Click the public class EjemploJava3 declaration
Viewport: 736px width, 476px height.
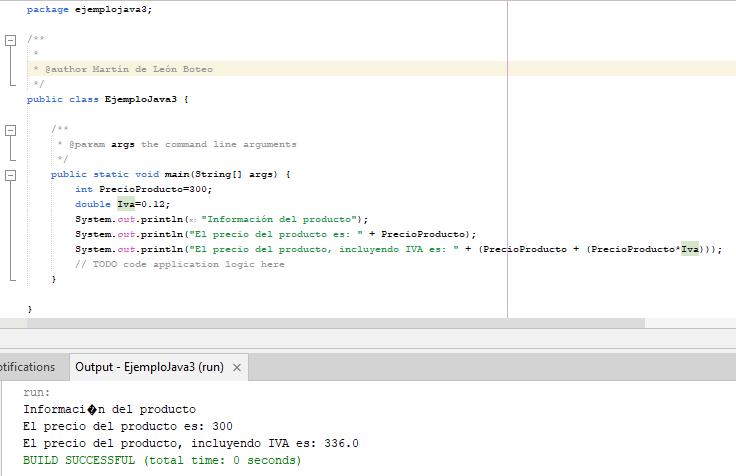pos(107,99)
